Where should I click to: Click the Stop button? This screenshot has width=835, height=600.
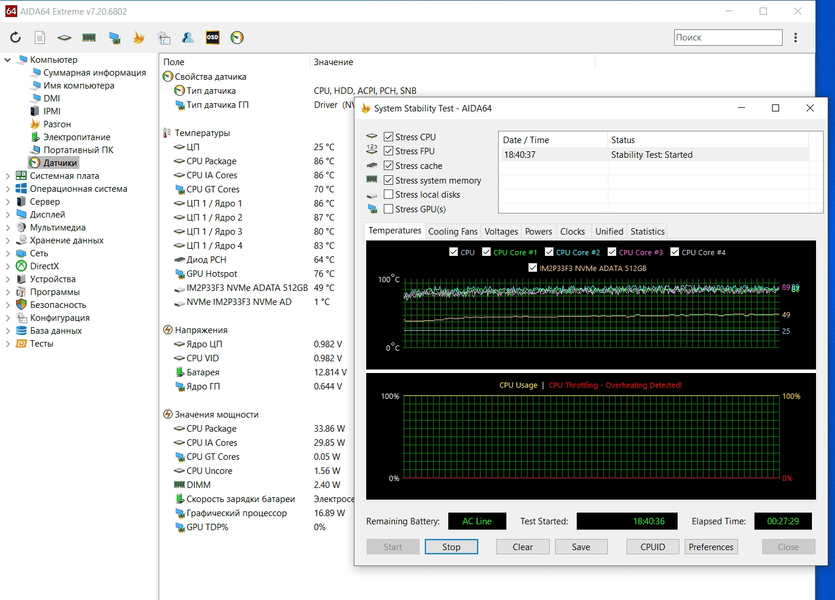coord(451,547)
